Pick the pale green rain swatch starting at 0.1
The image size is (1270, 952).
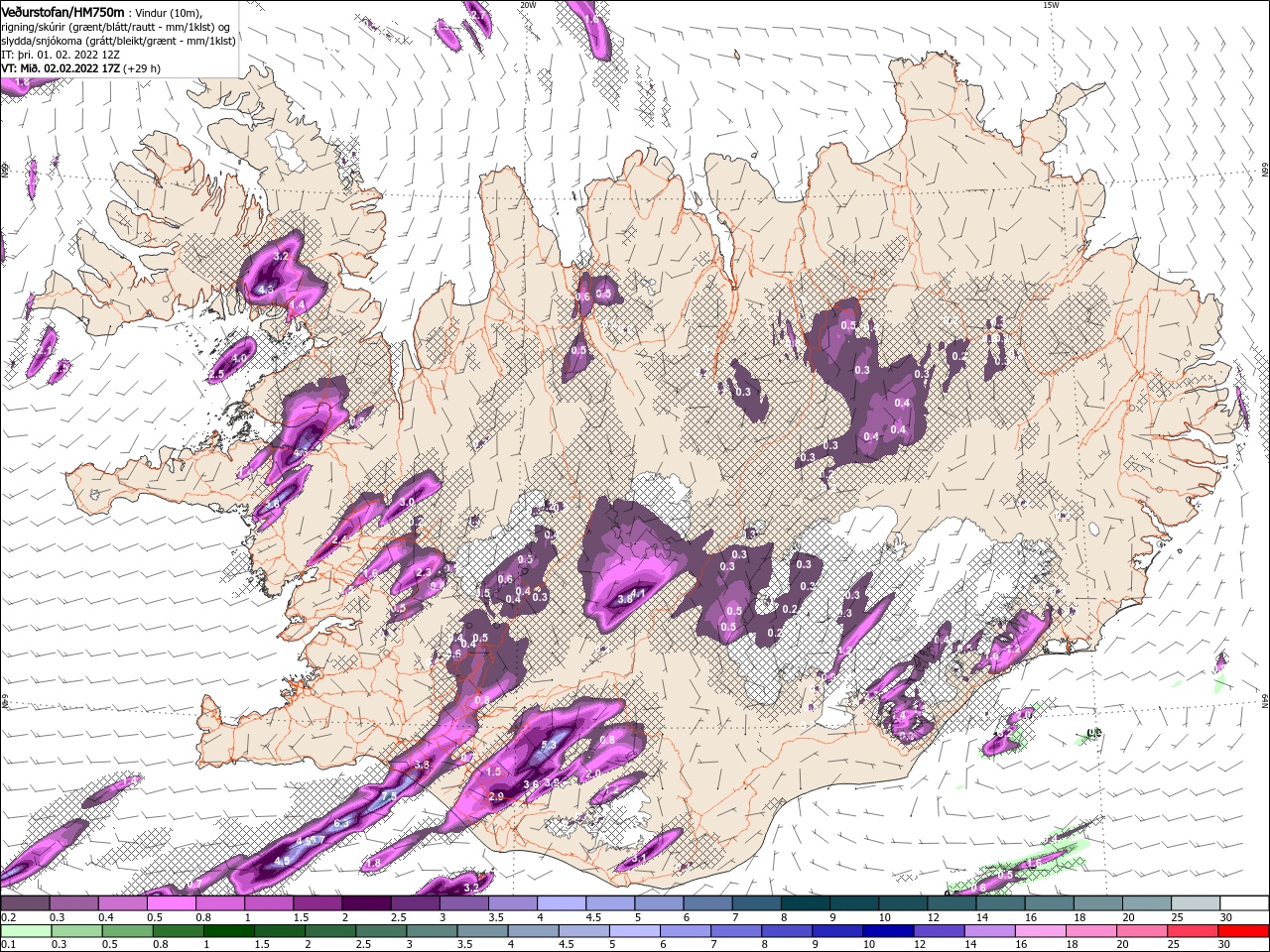pyautogui.click(x=27, y=931)
